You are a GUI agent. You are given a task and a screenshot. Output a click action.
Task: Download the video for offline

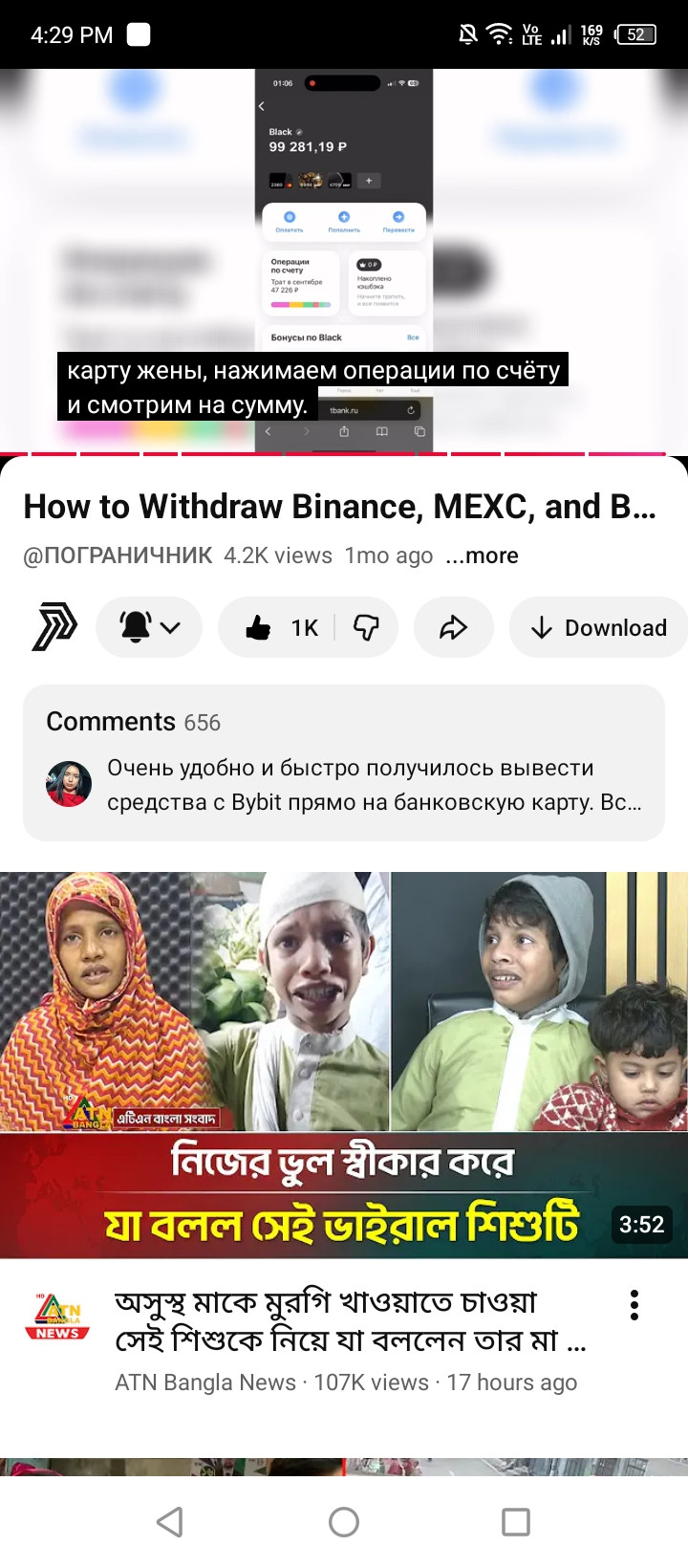[598, 627]
